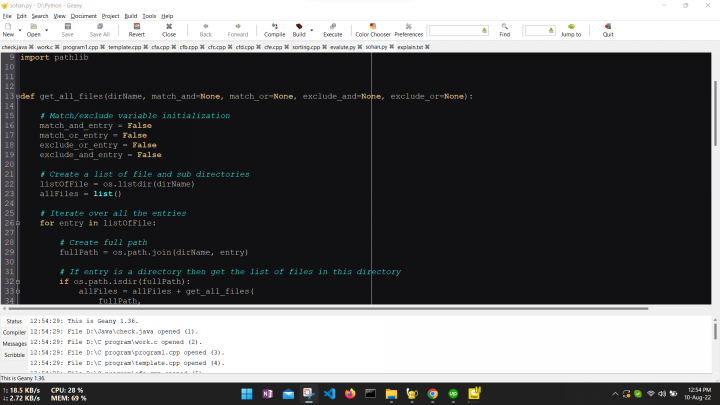Open Visual Studio Code from taskbar

coord(329,394)
